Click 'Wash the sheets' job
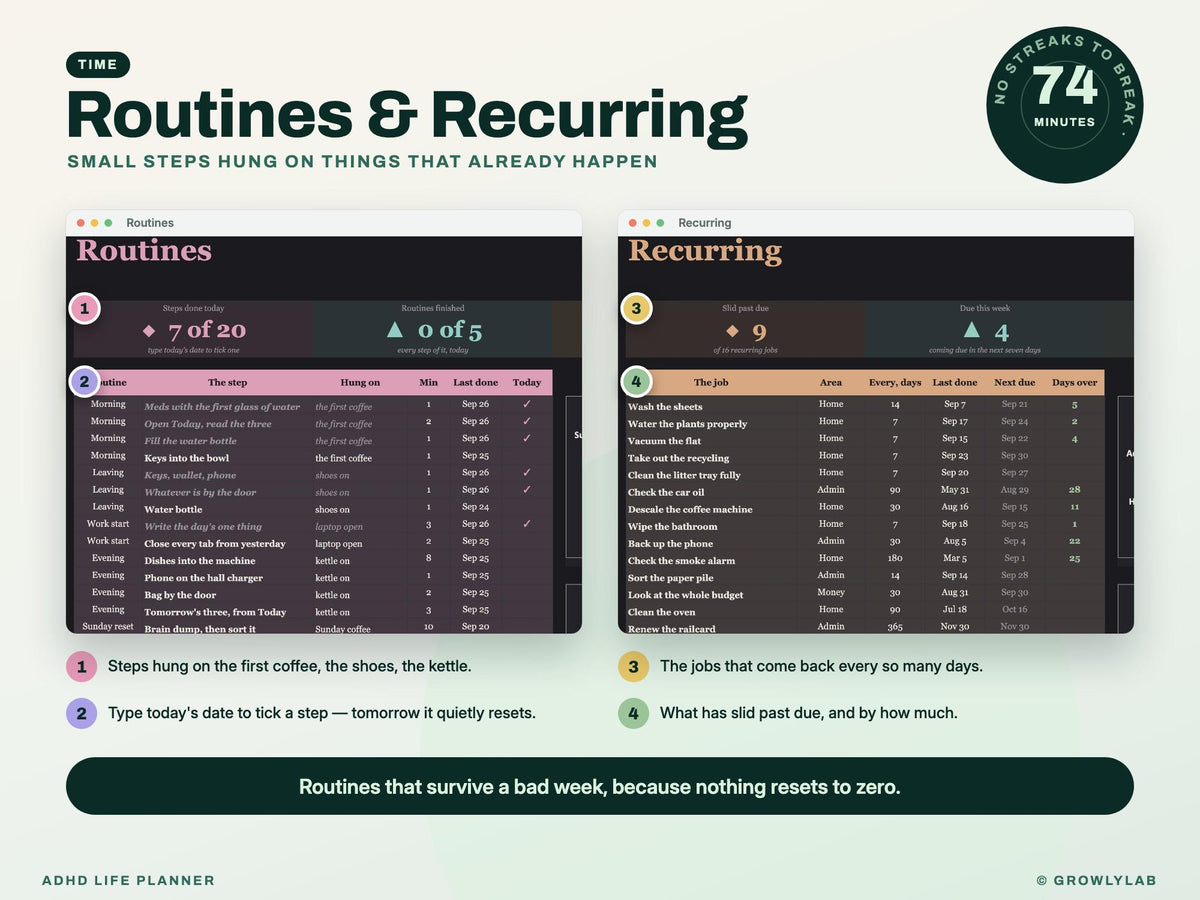This screenshot has width=1200, height=900. click(665, 407)
